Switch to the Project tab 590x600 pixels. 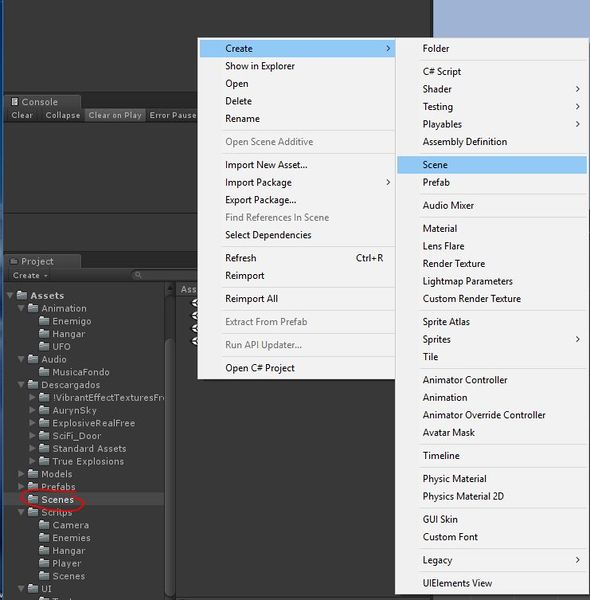click(42, 261)
